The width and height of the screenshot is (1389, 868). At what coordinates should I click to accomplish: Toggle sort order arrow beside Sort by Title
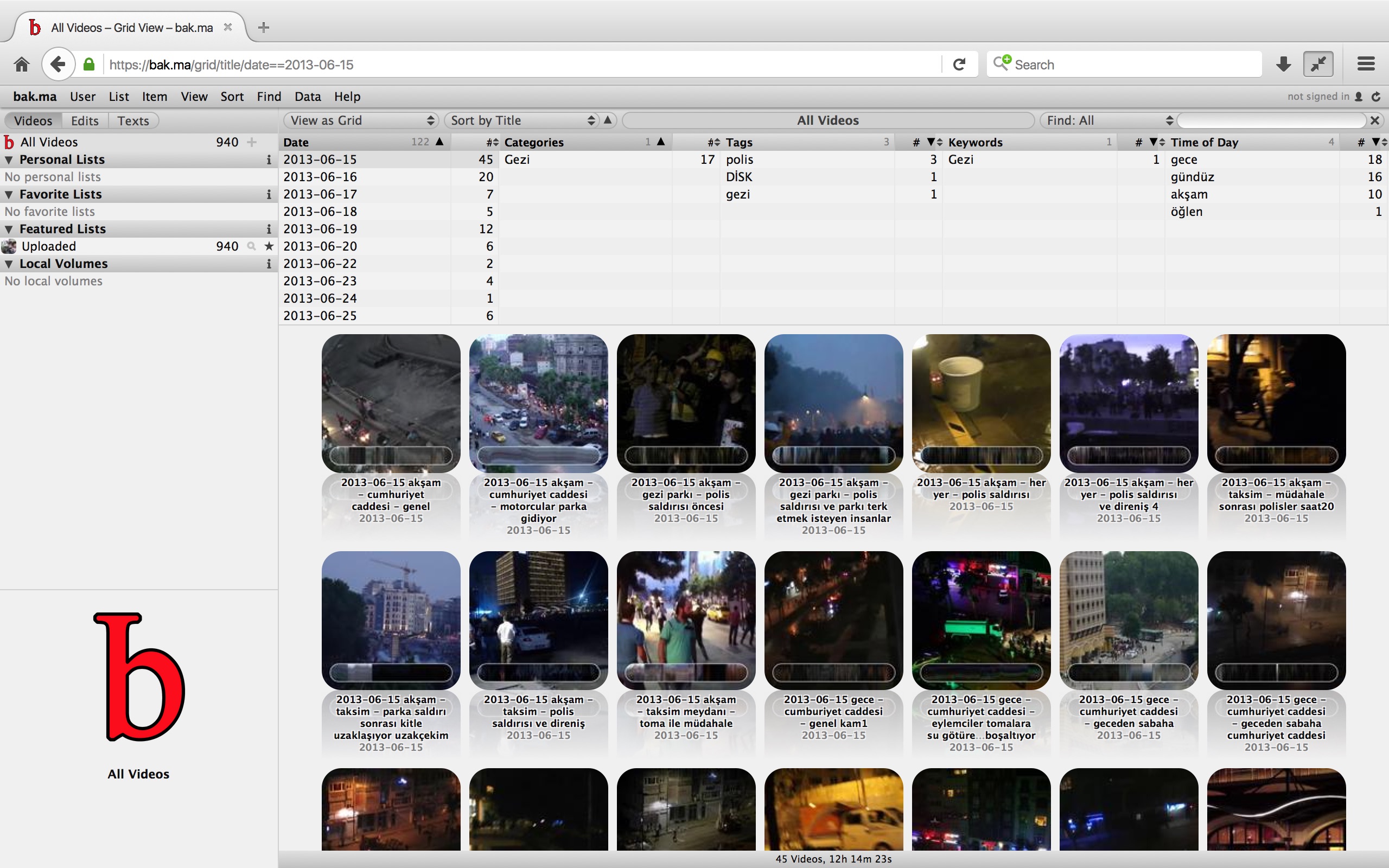click(608, 120)
